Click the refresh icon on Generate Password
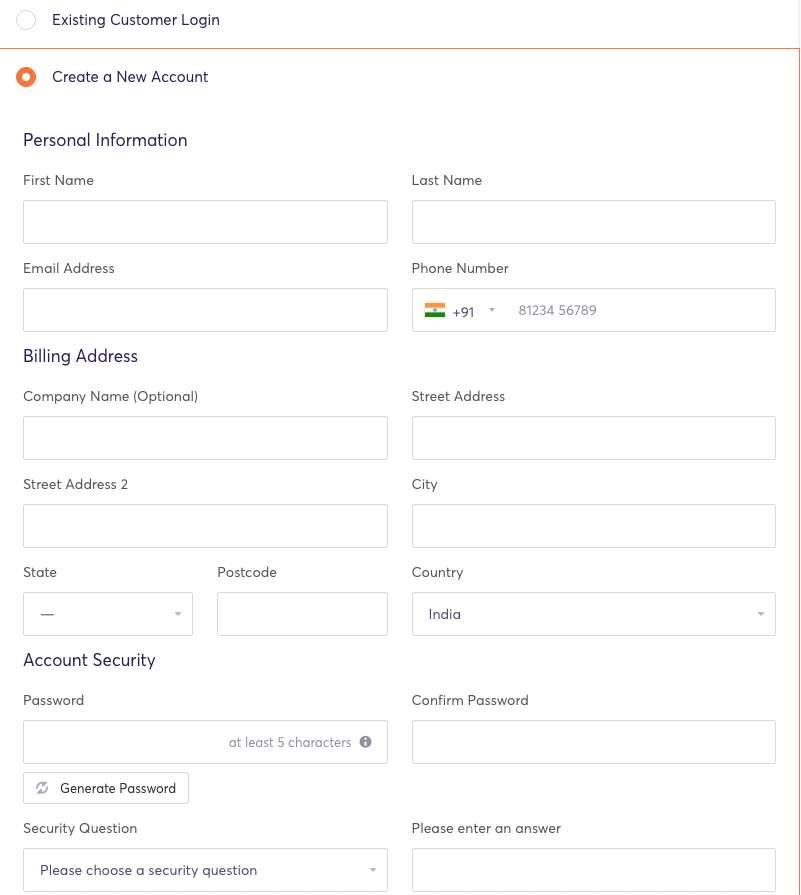 41,788
